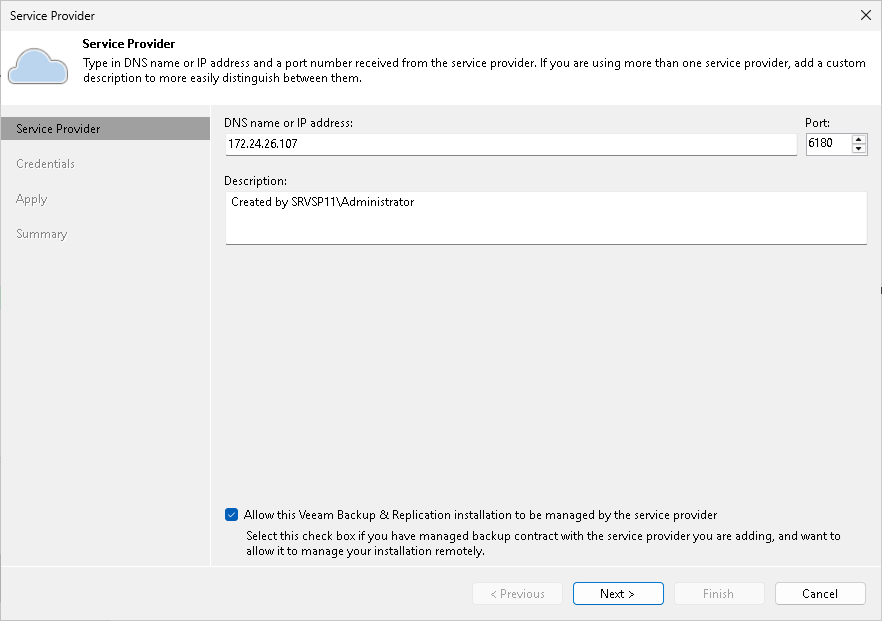Open the Summary wizard step
882x621 pixels.
click(x=42, y=233)
